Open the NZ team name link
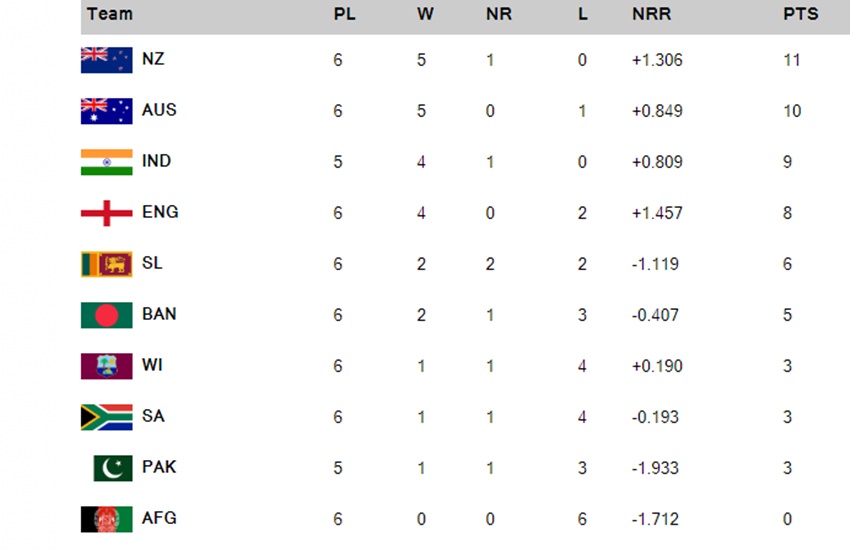 point(153,59)
